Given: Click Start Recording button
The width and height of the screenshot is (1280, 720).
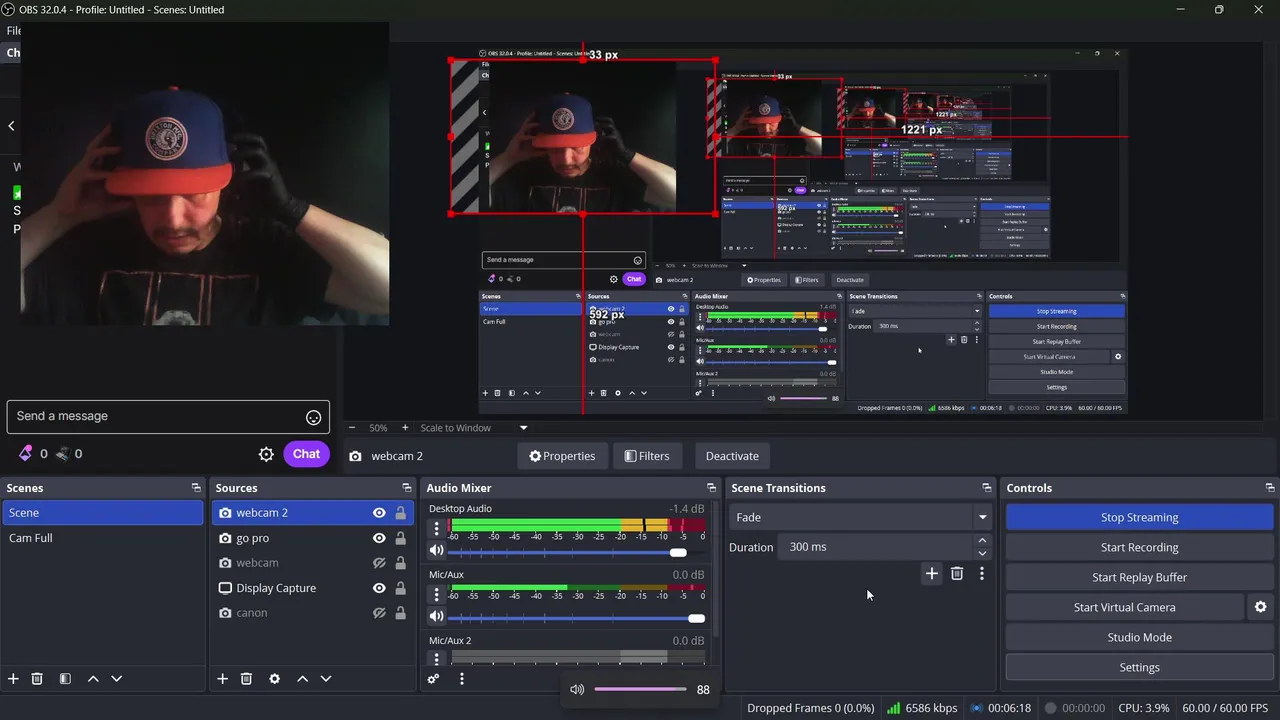Looking at the screenshot, I should pos(1139,547).
